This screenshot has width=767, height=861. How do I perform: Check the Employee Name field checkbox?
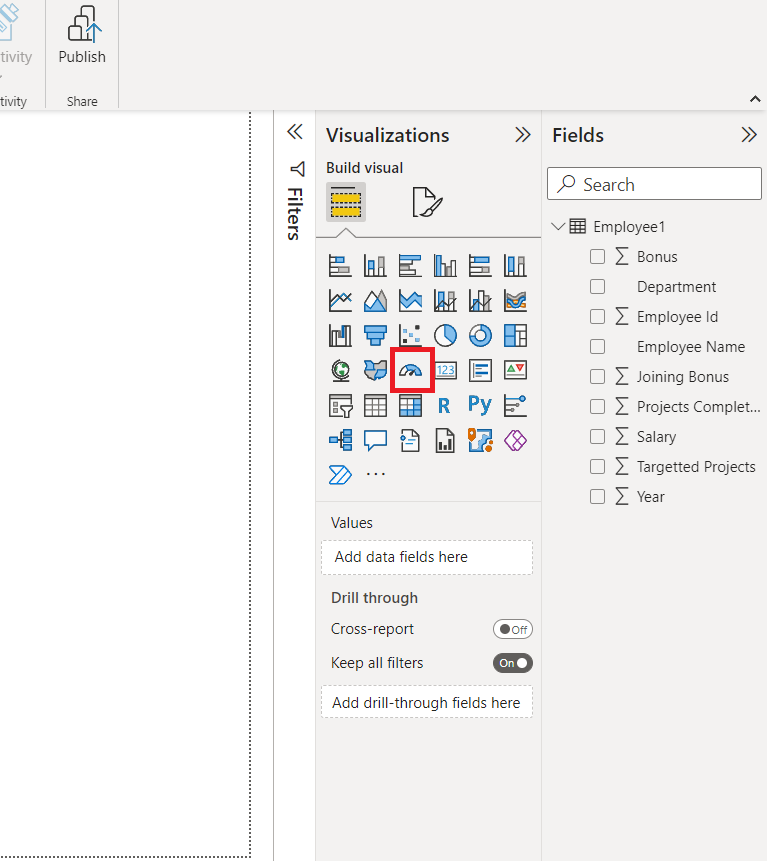[x=597, y=346]
